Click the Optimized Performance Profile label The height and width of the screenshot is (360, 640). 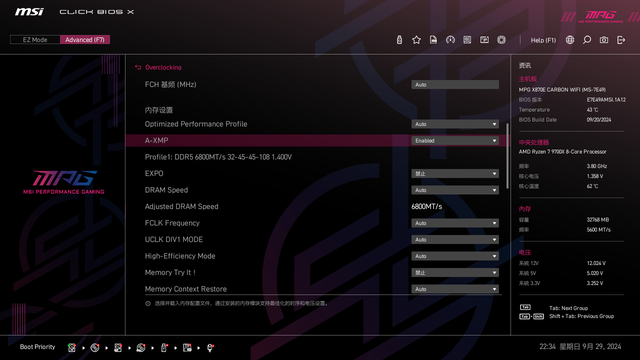pos(196,124)
